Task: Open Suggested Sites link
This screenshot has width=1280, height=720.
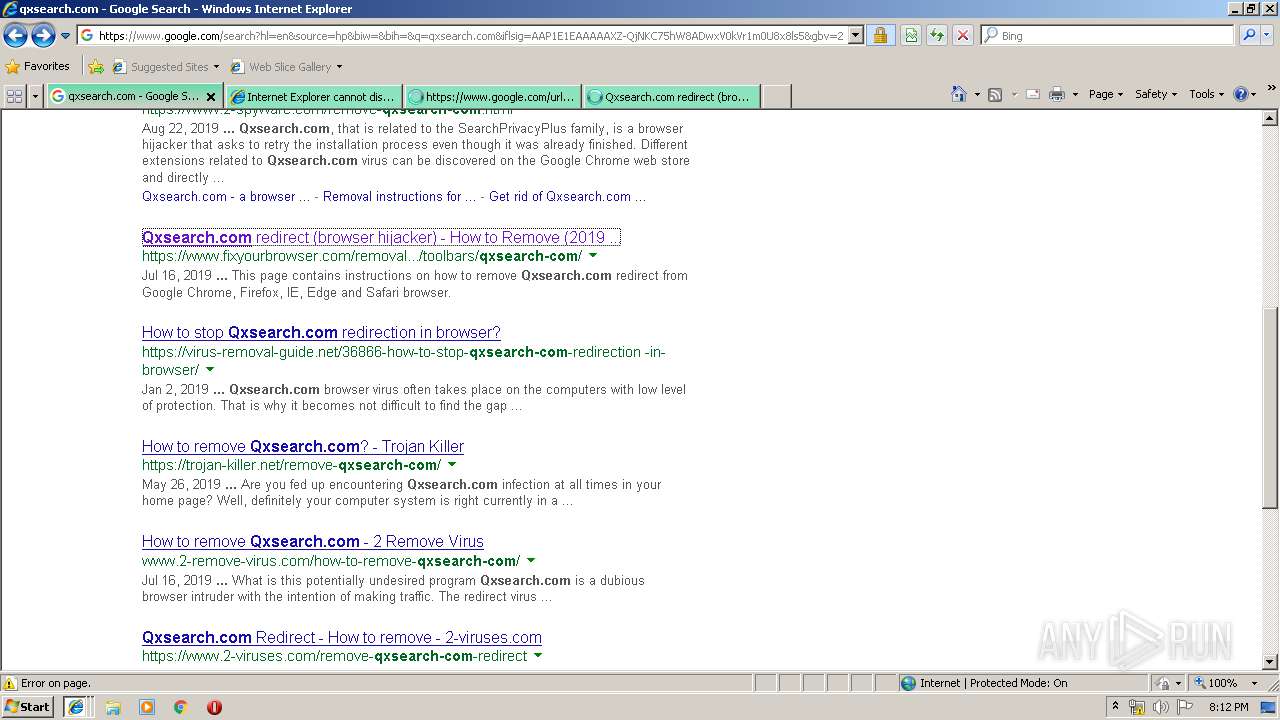Action: coord(166,67)
